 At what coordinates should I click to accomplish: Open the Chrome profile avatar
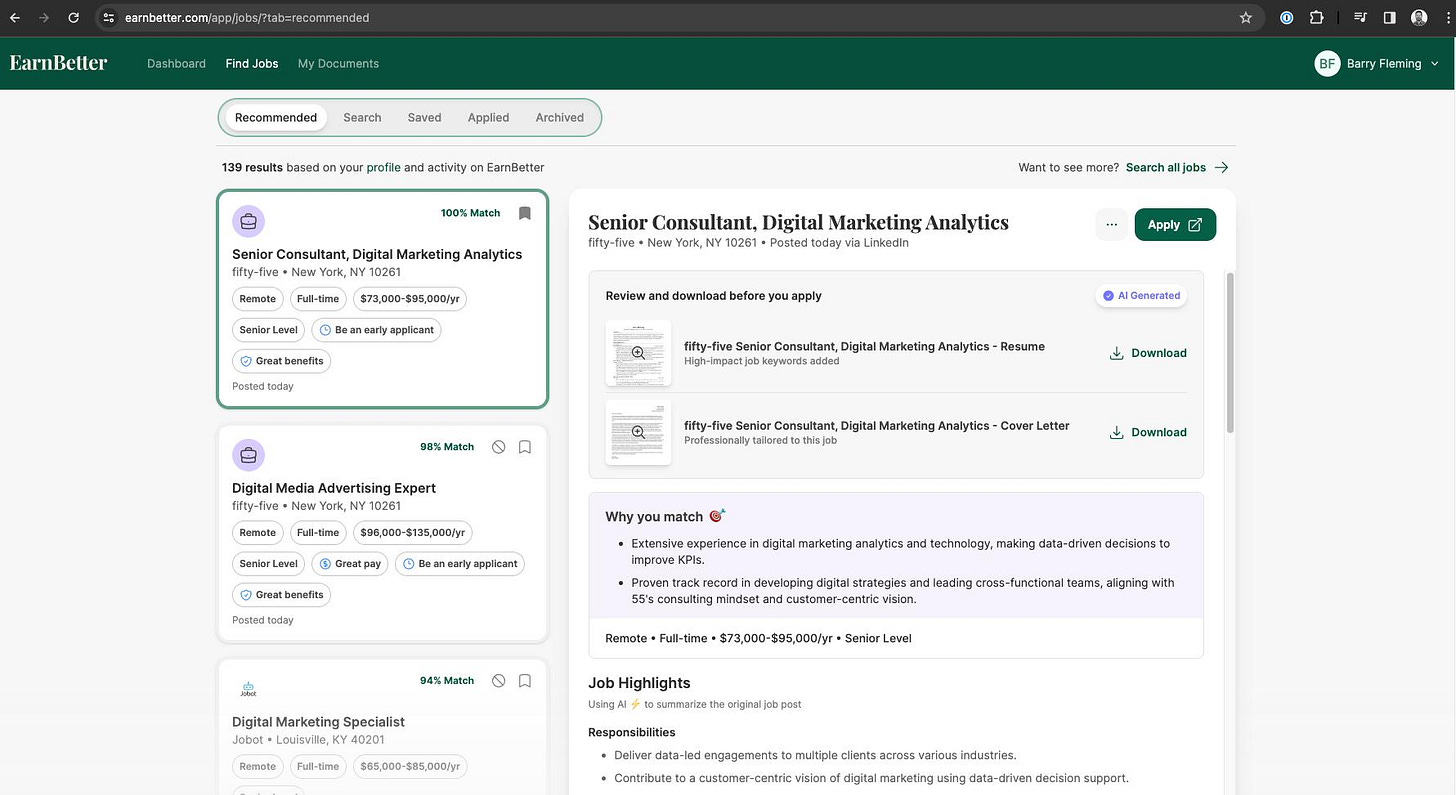click(1418, 17)
